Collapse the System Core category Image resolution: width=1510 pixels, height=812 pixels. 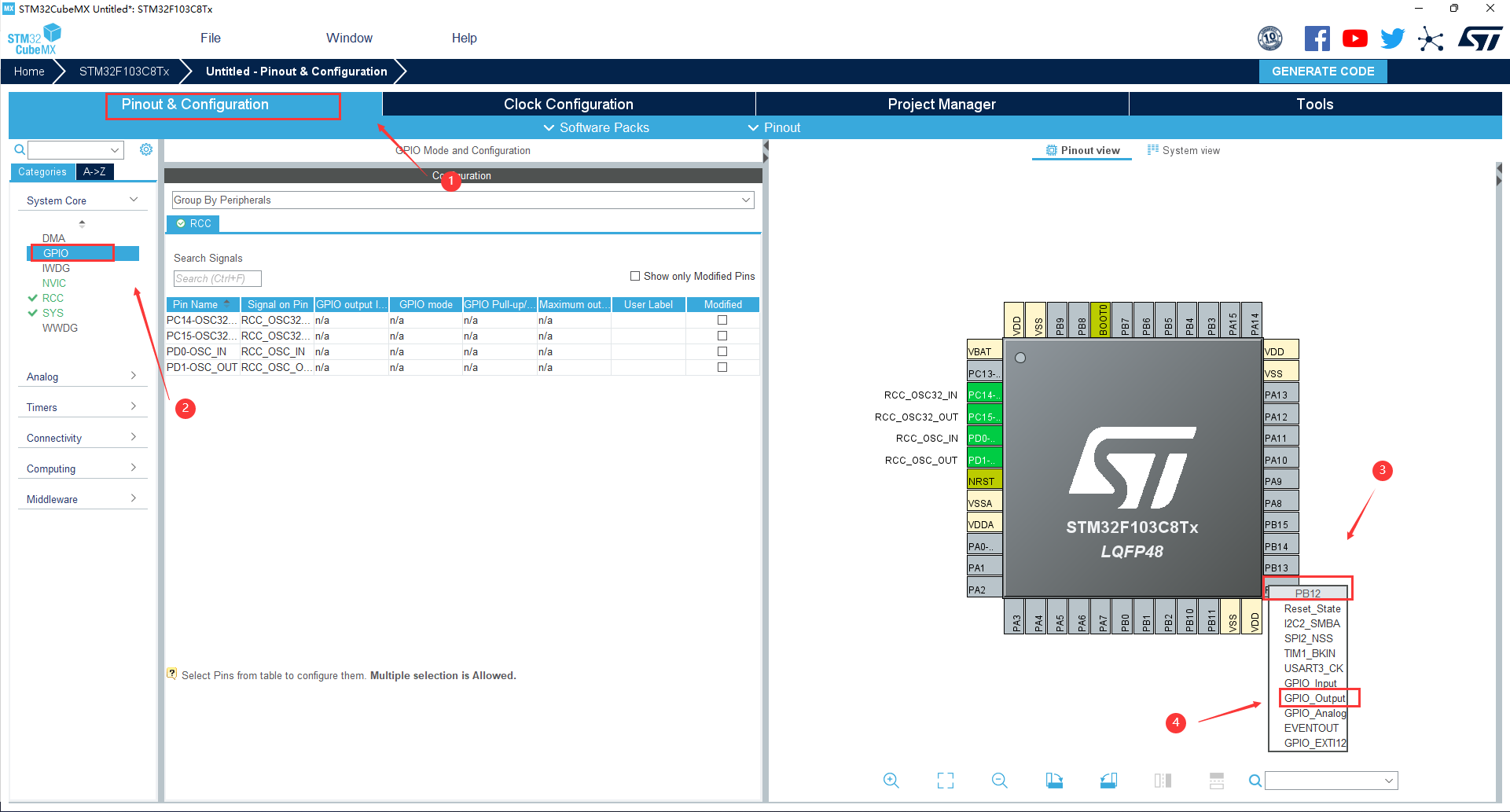click(x=82, y=200)
